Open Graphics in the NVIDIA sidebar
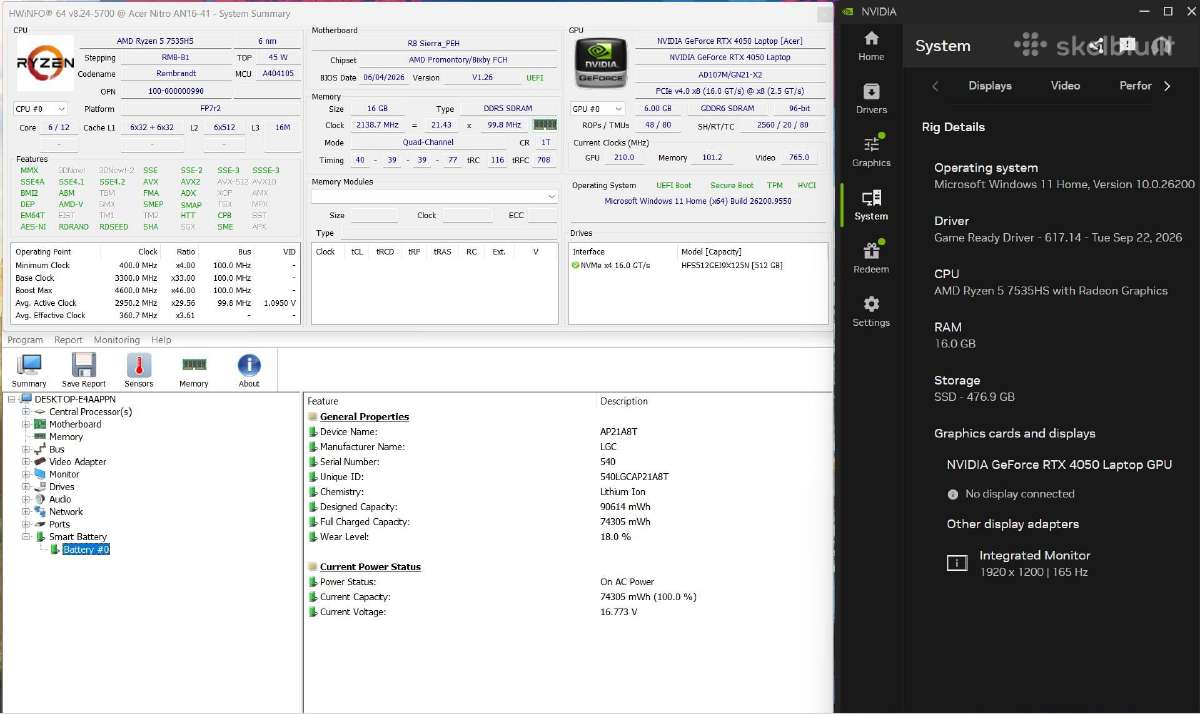Screen dimensions: 1200x714 tap(871, 151)
